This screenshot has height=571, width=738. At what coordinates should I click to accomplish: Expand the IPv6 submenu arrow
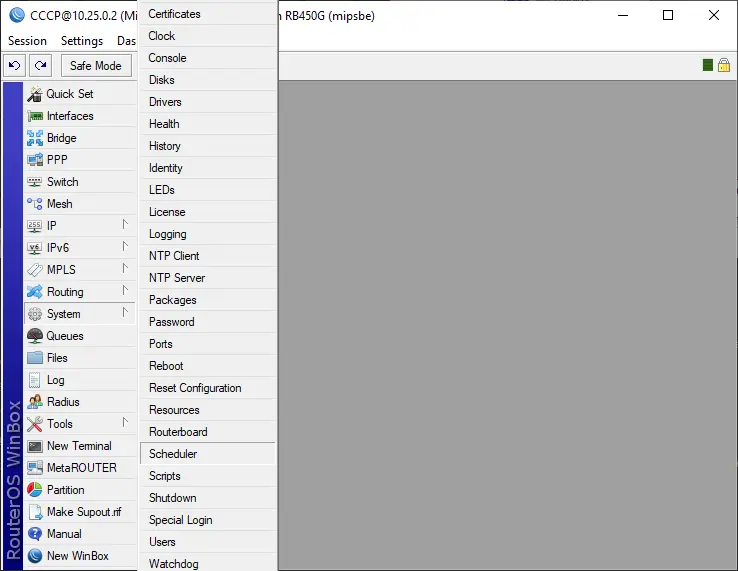pyautogui.click(x=125, y=246)
